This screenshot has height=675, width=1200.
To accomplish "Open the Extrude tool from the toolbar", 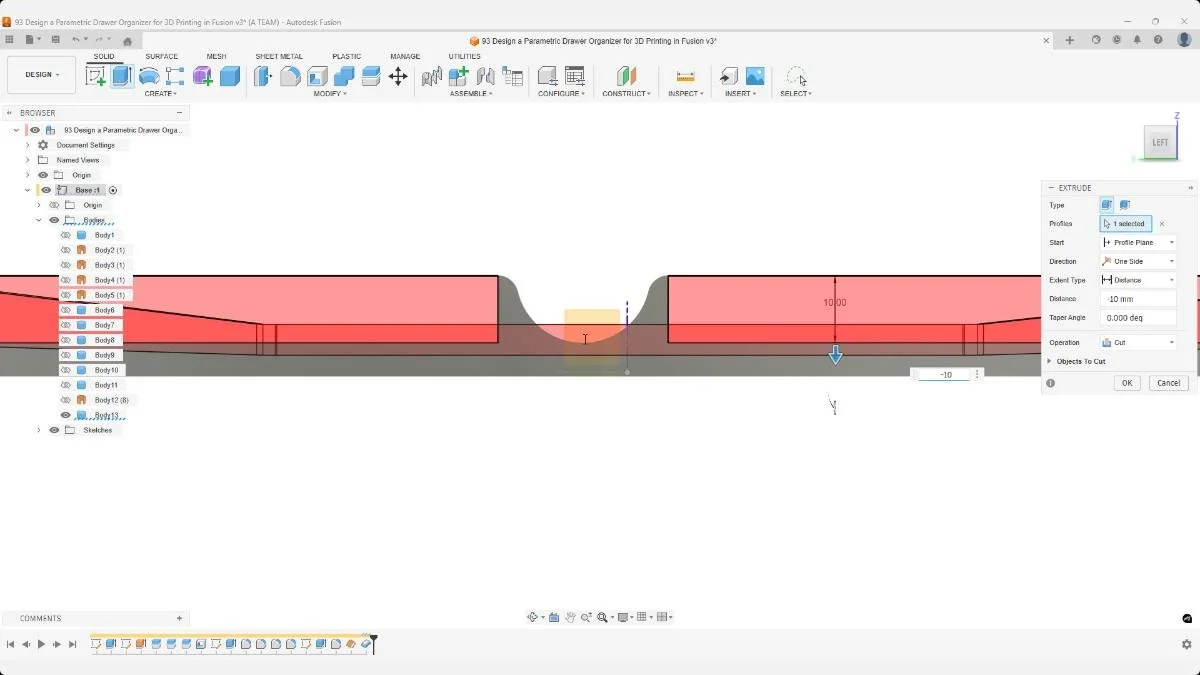I will [x=122, y=75].
